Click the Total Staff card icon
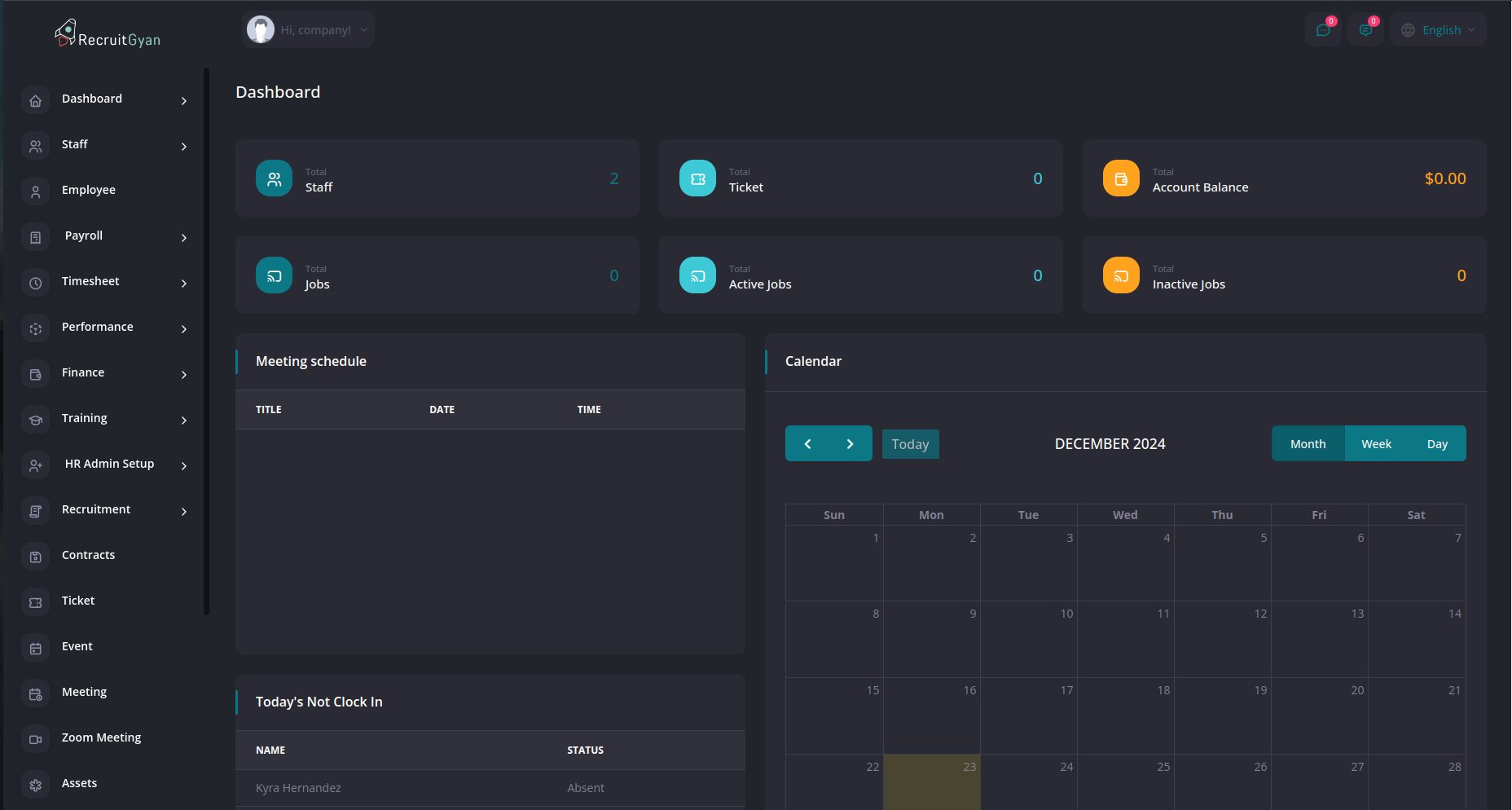Image resolution: width=1512 pixels, height=810 pixels. point(274,178)
